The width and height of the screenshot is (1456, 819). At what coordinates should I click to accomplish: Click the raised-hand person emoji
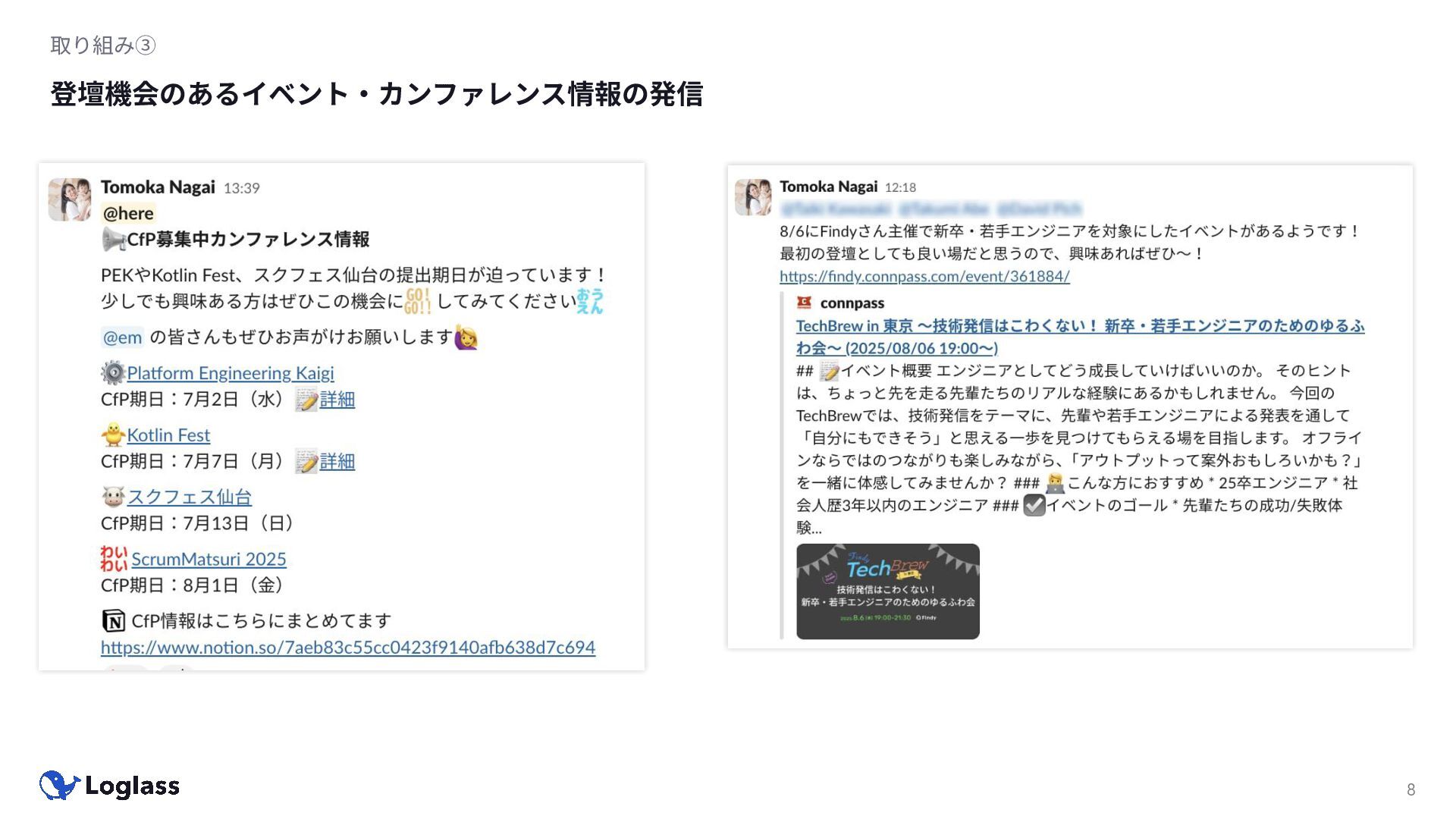466,337
